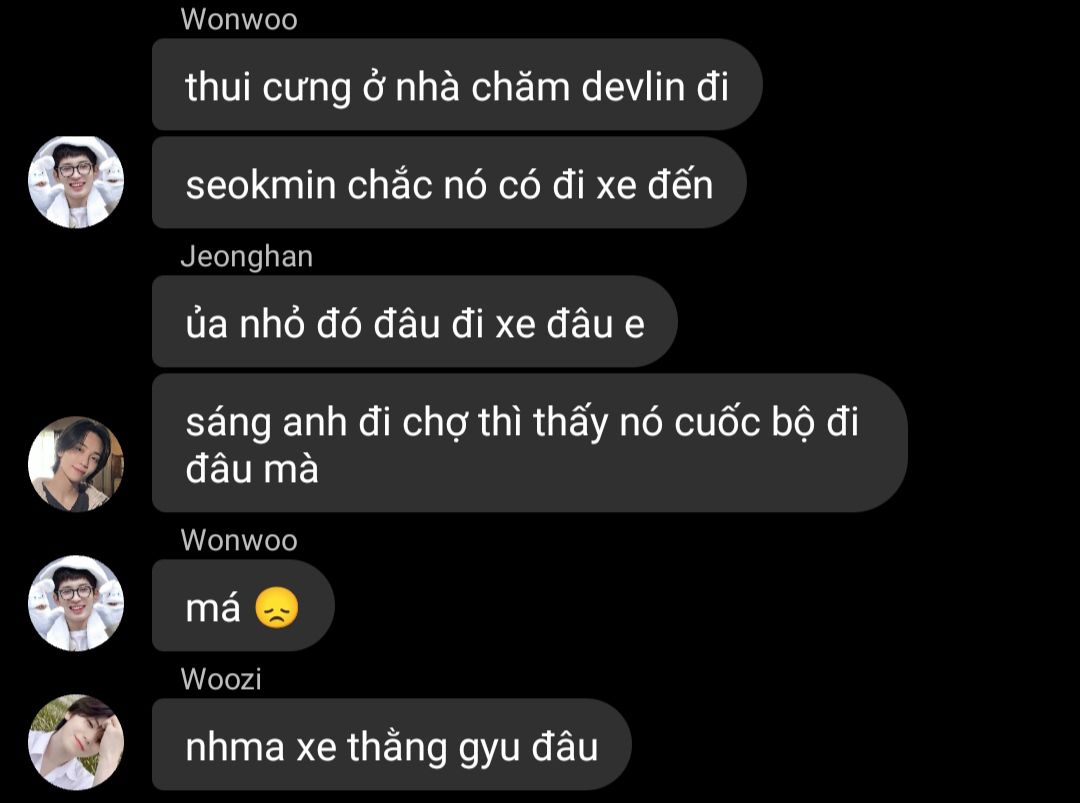Screen dimensions: 1080x803
Task: Select the message 'seokmin chắc nó có đi xe đến'
Action: (x=449, y=182)
